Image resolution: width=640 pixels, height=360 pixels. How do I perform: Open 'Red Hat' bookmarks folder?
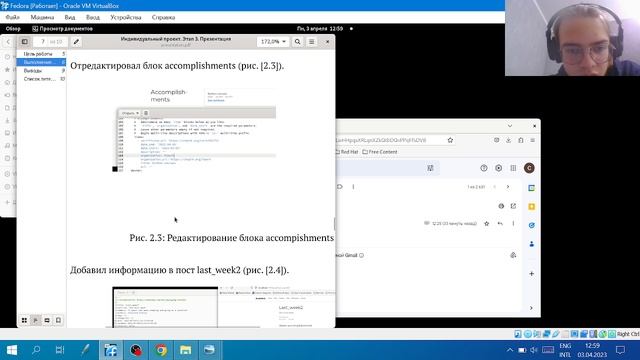pyautogui.click(x=347, y=152)
